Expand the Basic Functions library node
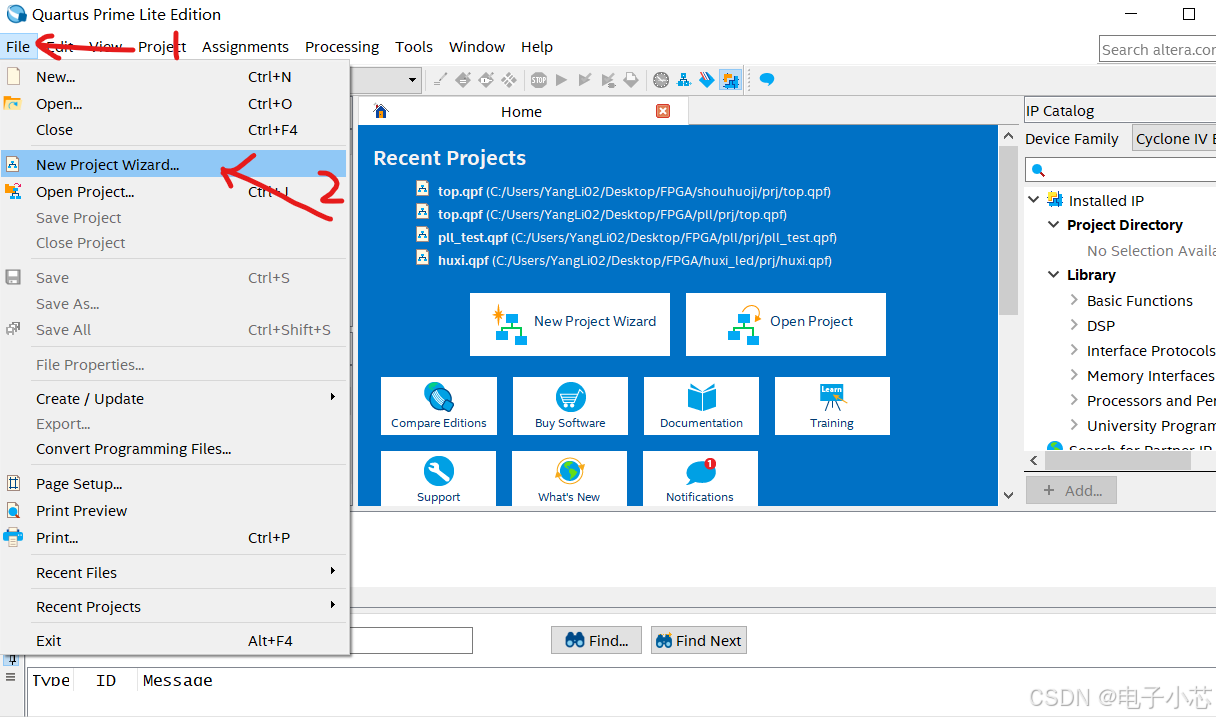This screenshot has width=1216, height=717. pyautogui.click(x=1073, y=300)
